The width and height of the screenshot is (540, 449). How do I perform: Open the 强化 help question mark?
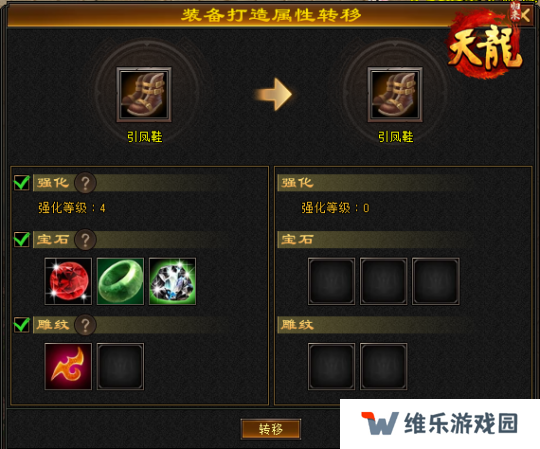pyautogui.click(x=85, y=182)
